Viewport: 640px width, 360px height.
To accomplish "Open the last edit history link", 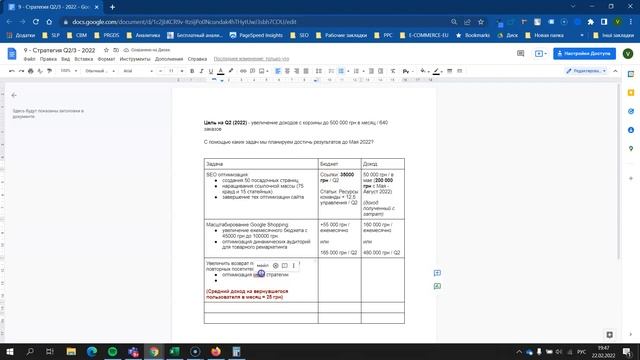I will coord(251,59).
